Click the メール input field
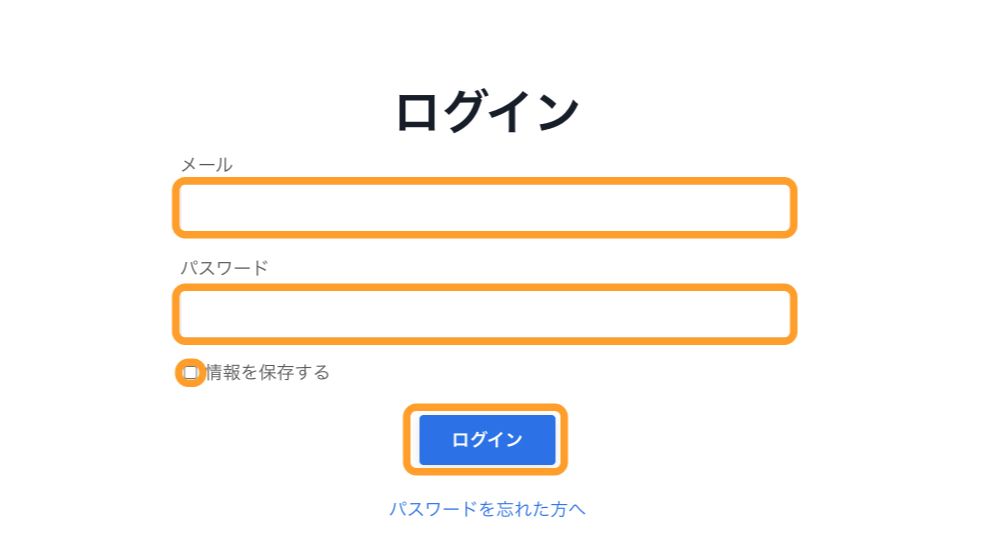Screen dimensions: 991x554 (485, 208)
